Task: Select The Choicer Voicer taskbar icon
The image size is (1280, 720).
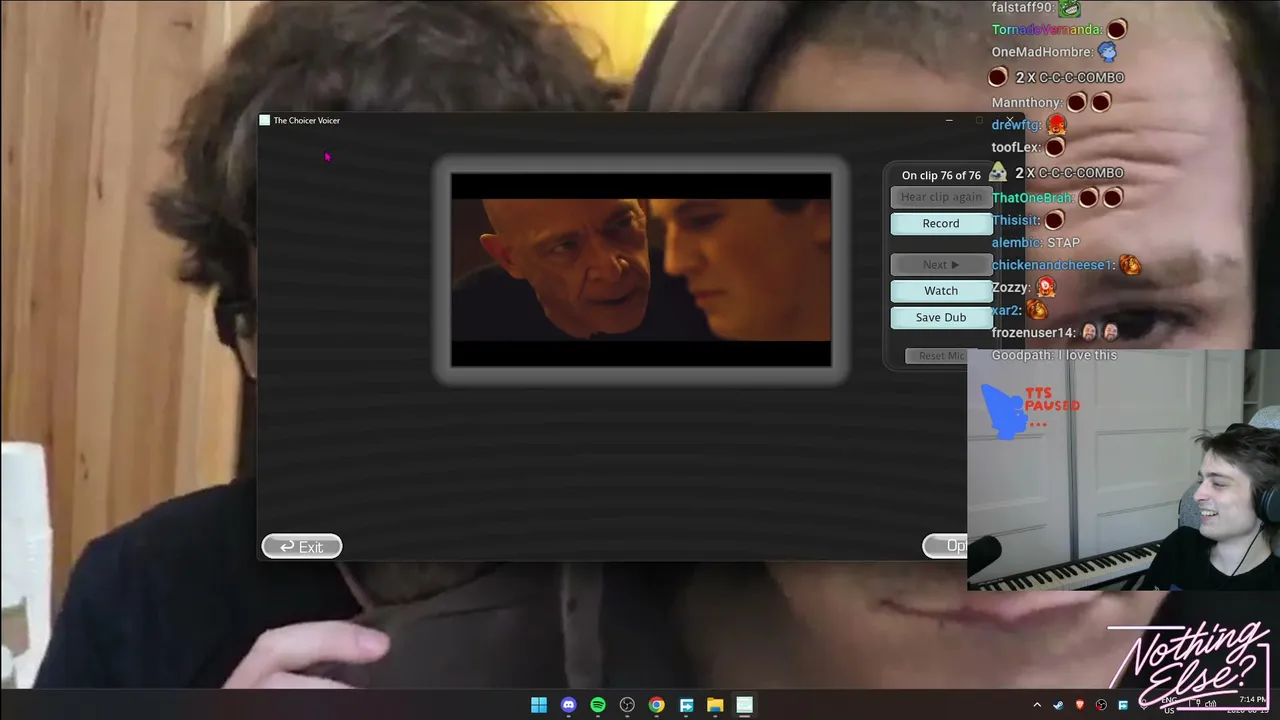Action: [x=744, y=705]
